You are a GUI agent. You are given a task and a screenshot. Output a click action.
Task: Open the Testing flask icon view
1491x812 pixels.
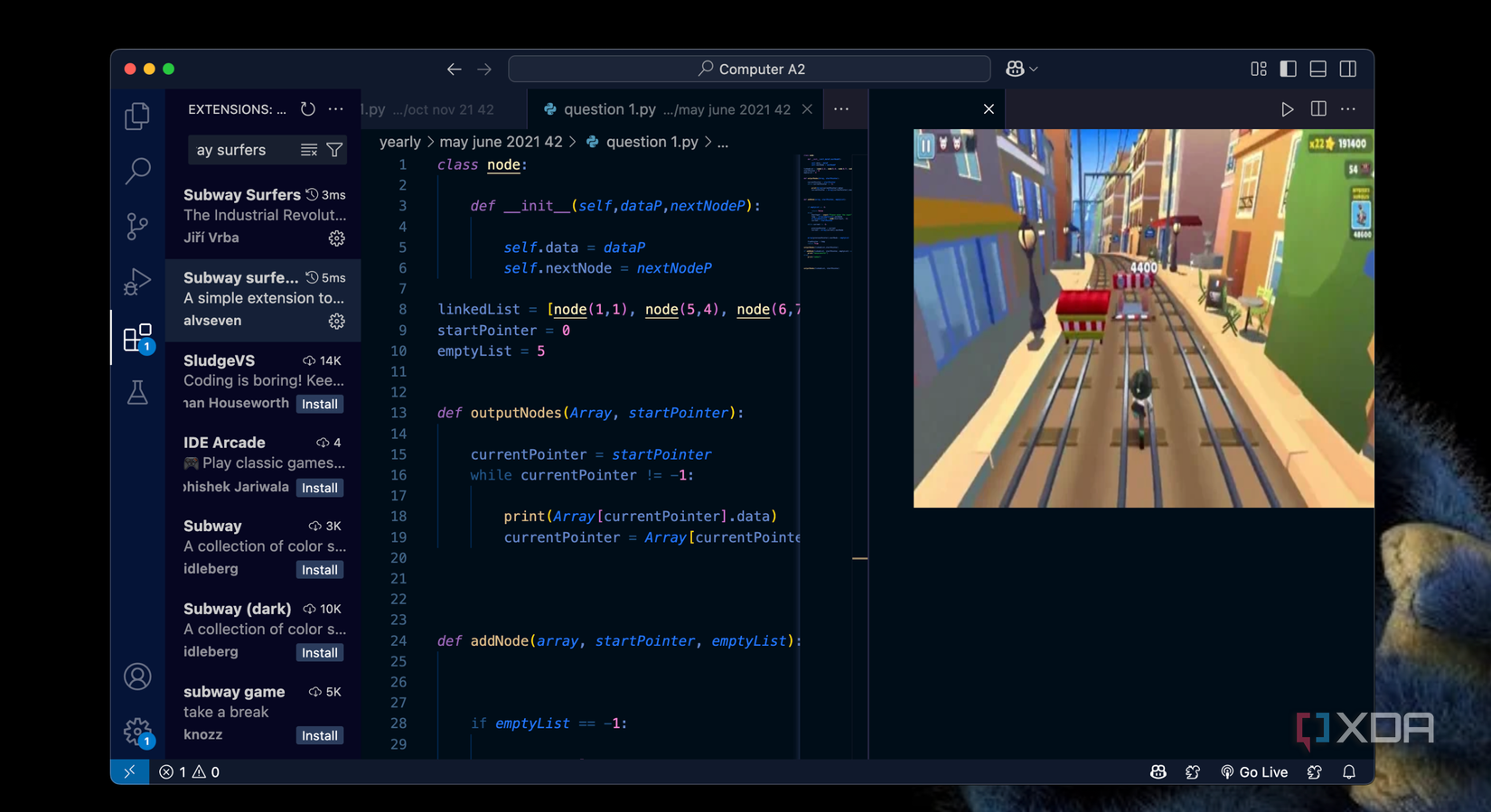click(x=137, y=393)
